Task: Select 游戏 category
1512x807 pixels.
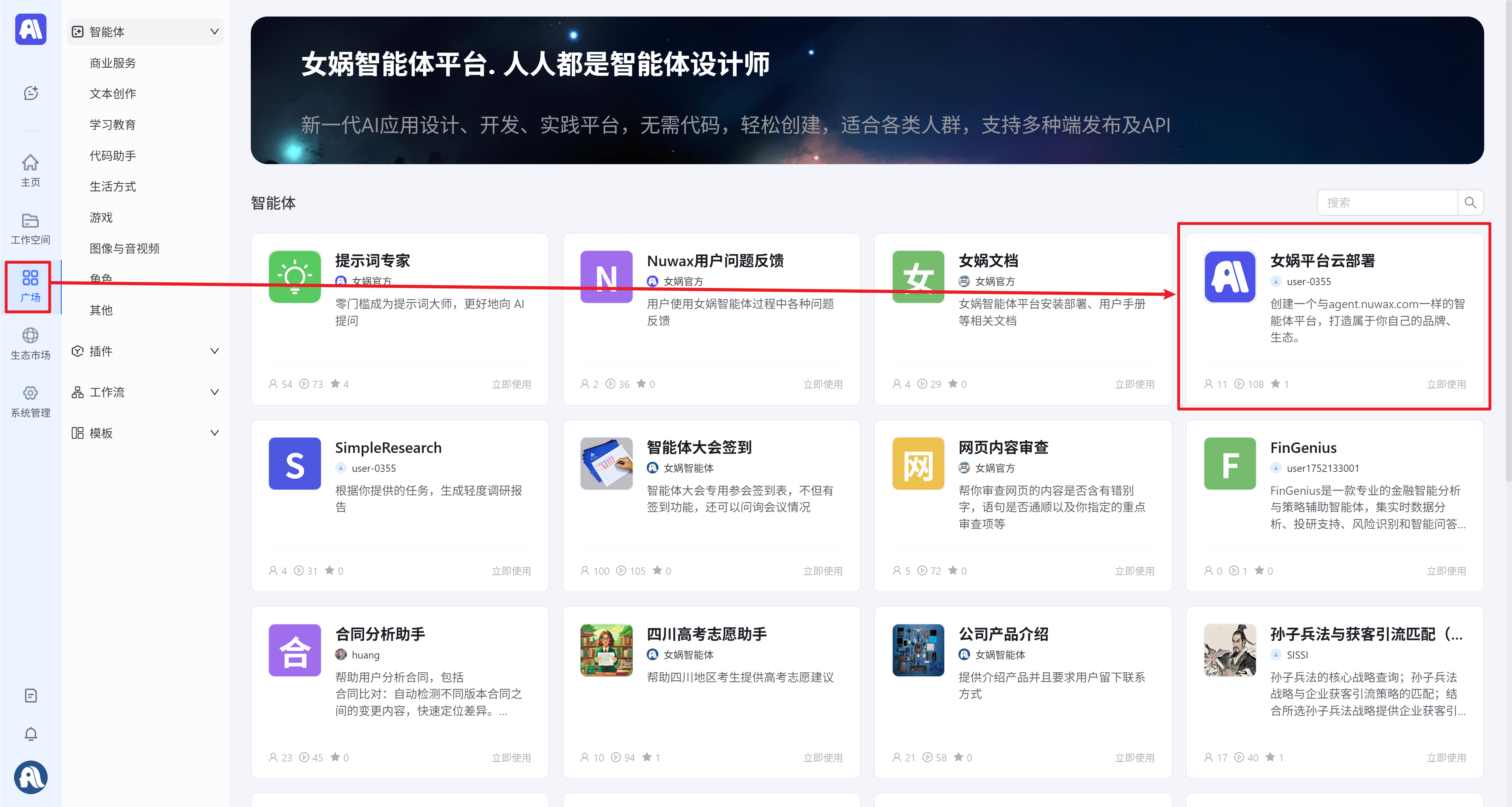Action: pyautogui.click(x=101, y=217)
